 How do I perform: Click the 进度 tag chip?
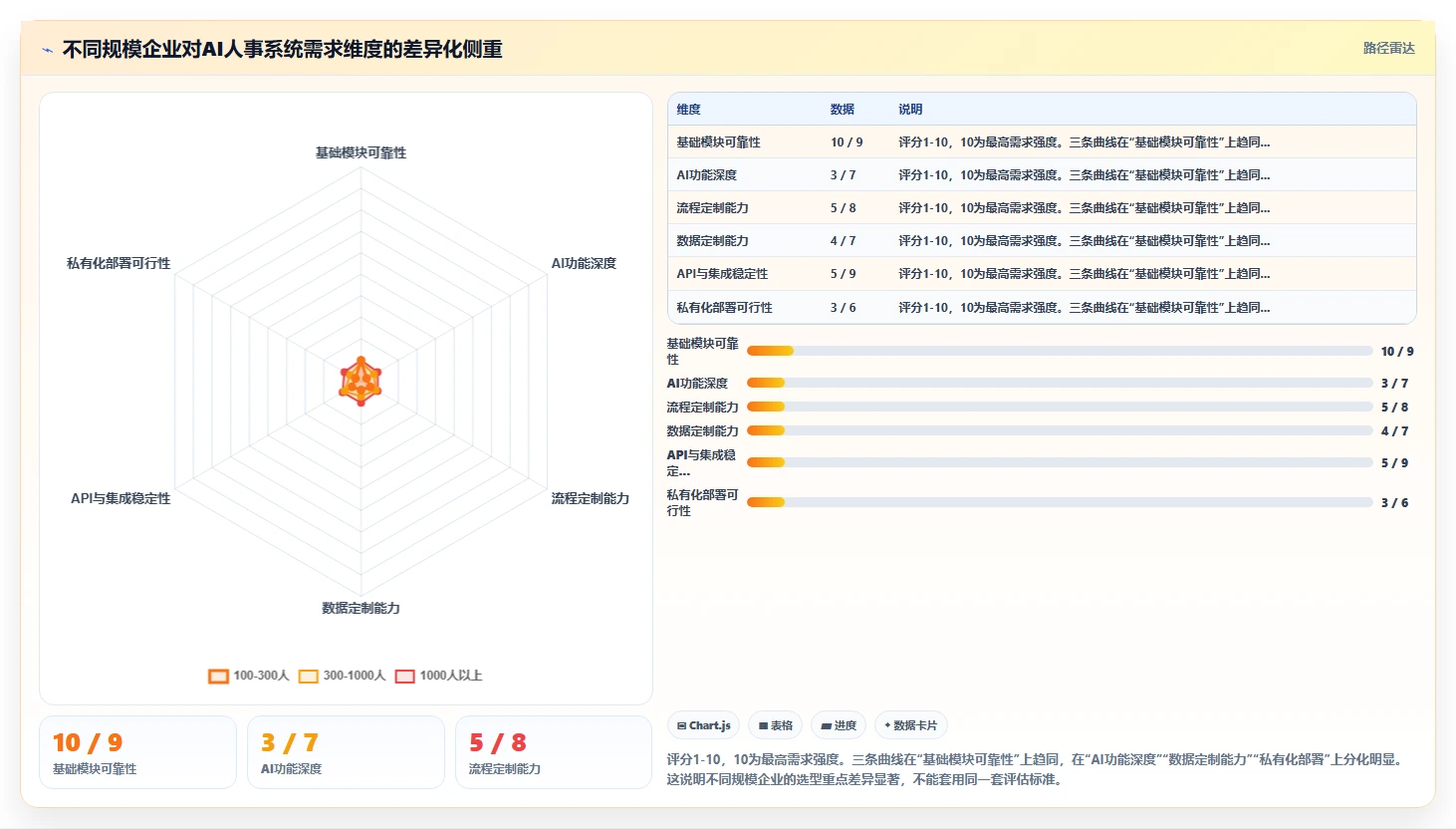pyautogui.click(x=839, y=725)
